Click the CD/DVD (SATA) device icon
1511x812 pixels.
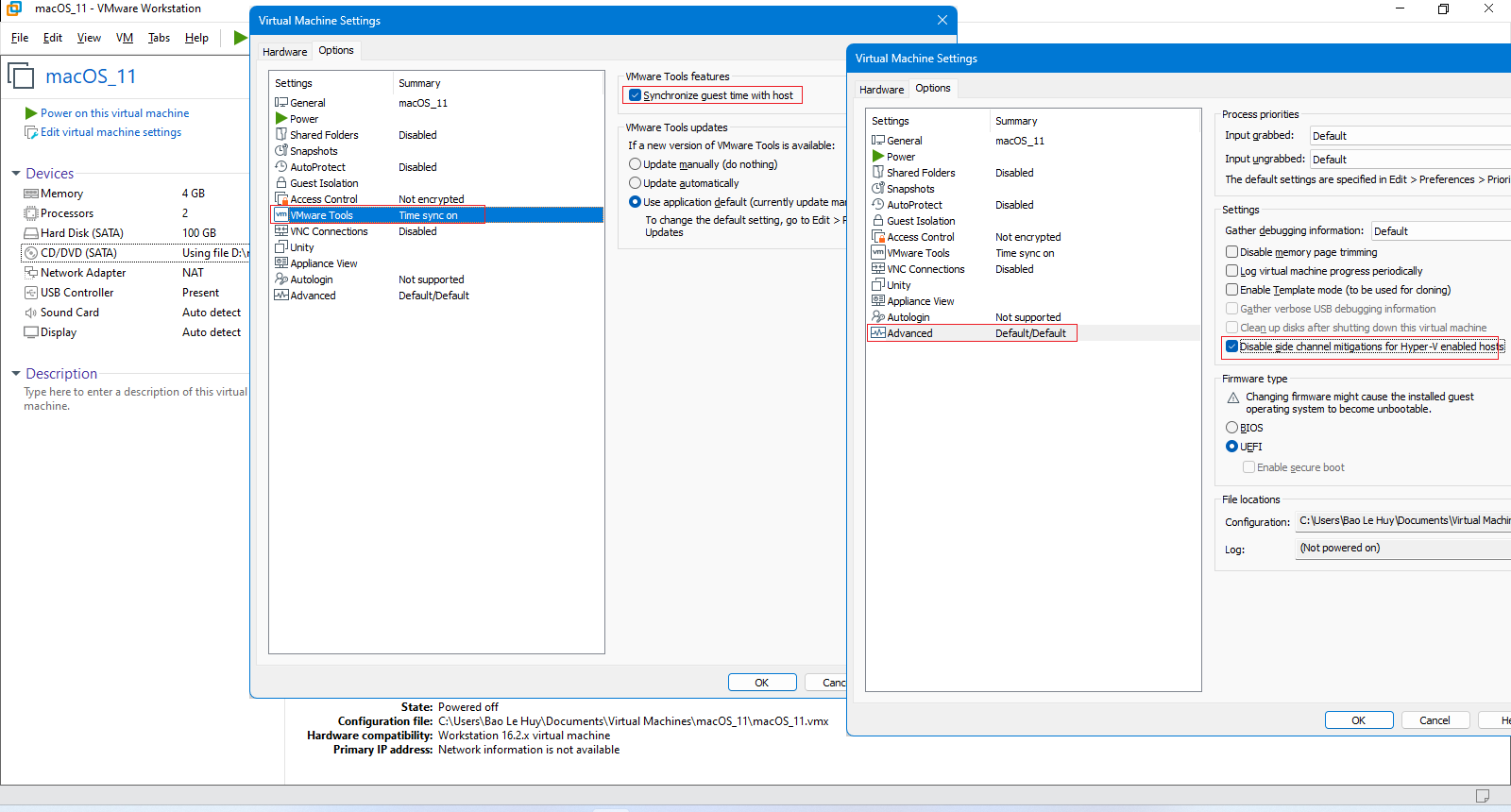(31, 253)
